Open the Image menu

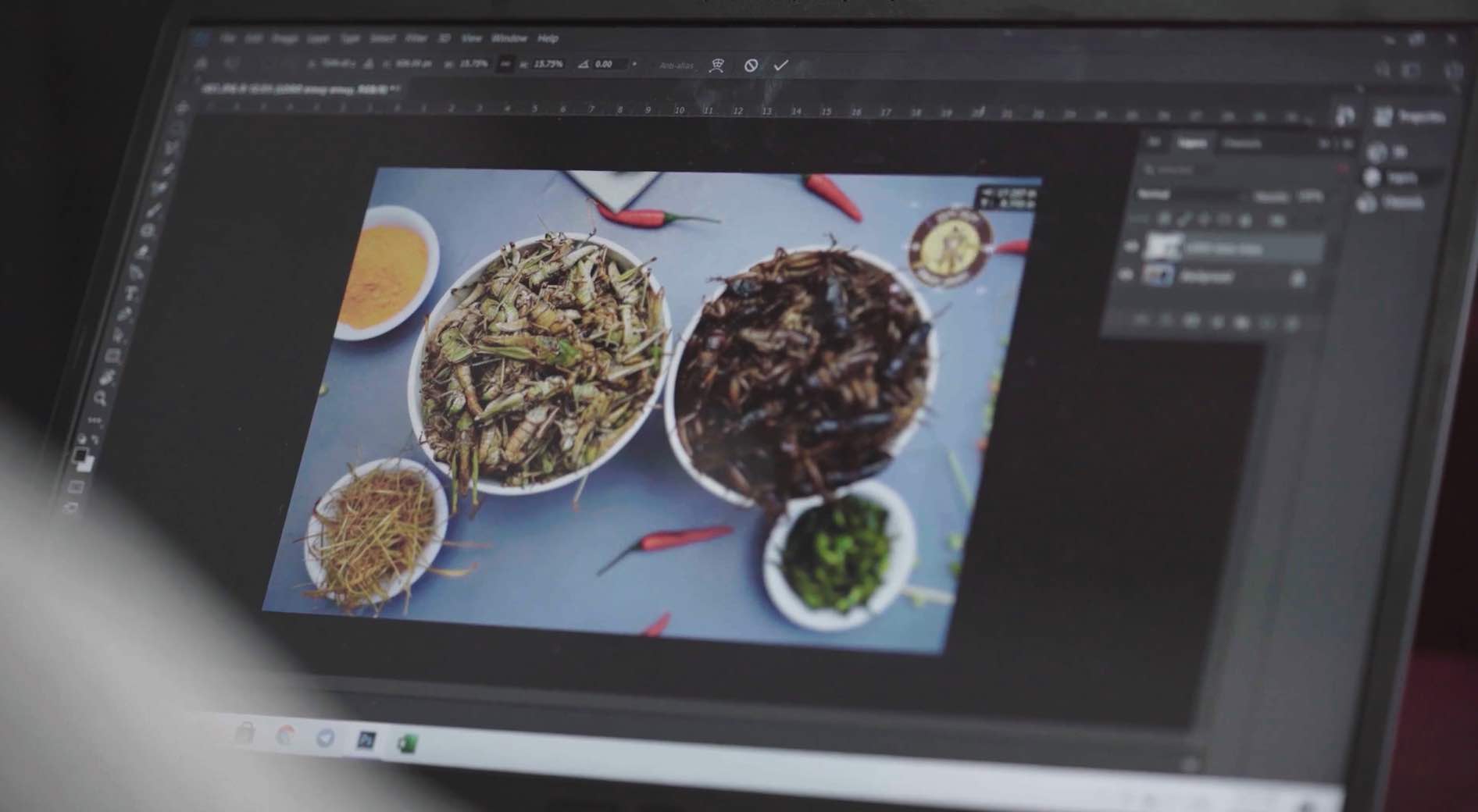[284, 38]
